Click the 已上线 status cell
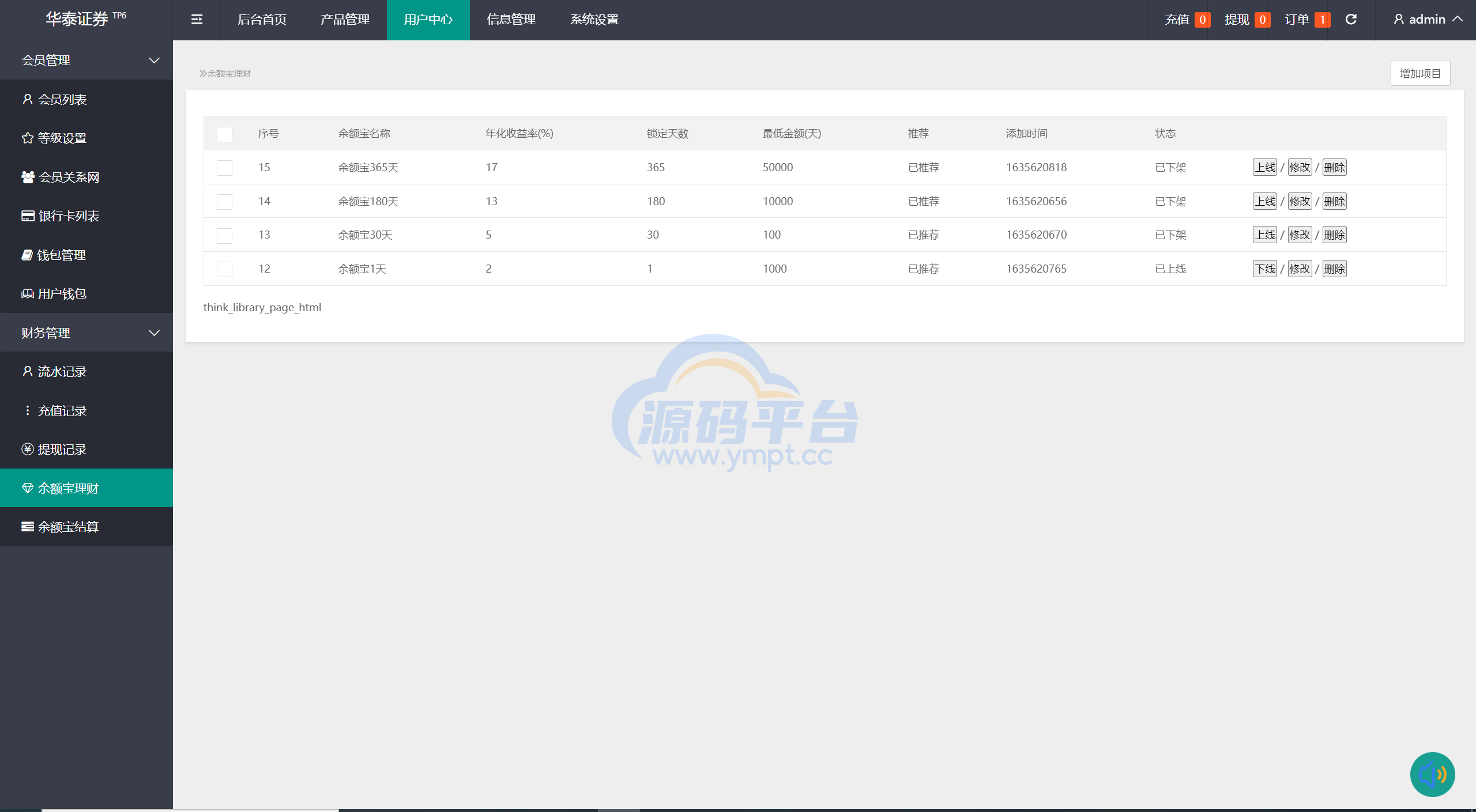This screenshot has width=1476, height=812. click(x=1170, y=269)
